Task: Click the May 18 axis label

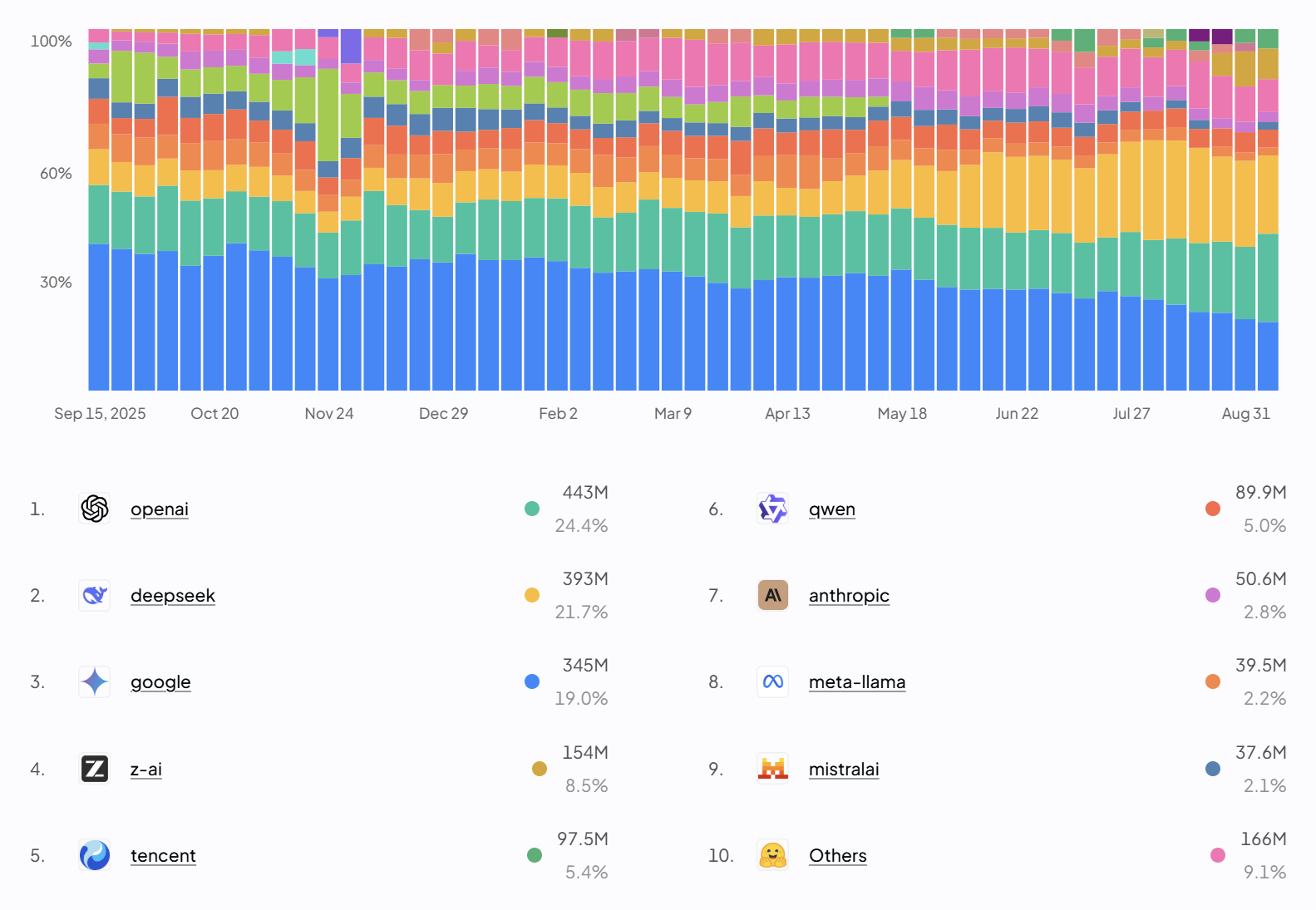Action: coord(902,413)
